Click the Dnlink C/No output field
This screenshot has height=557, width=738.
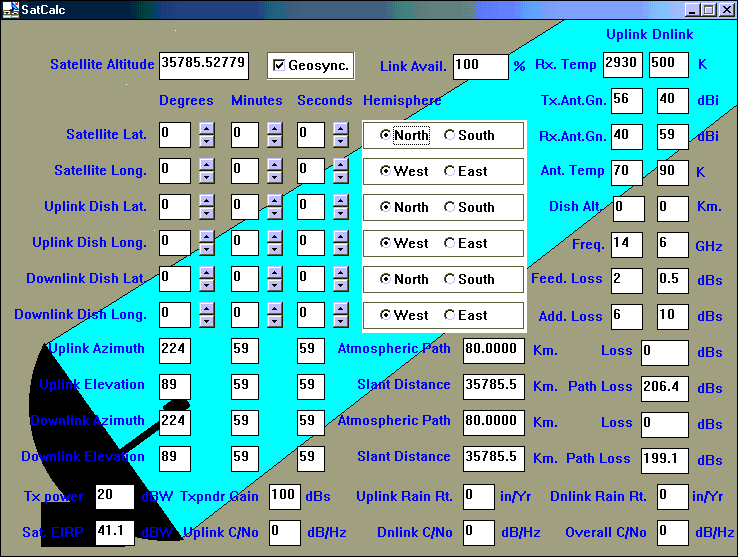(479, 533)
